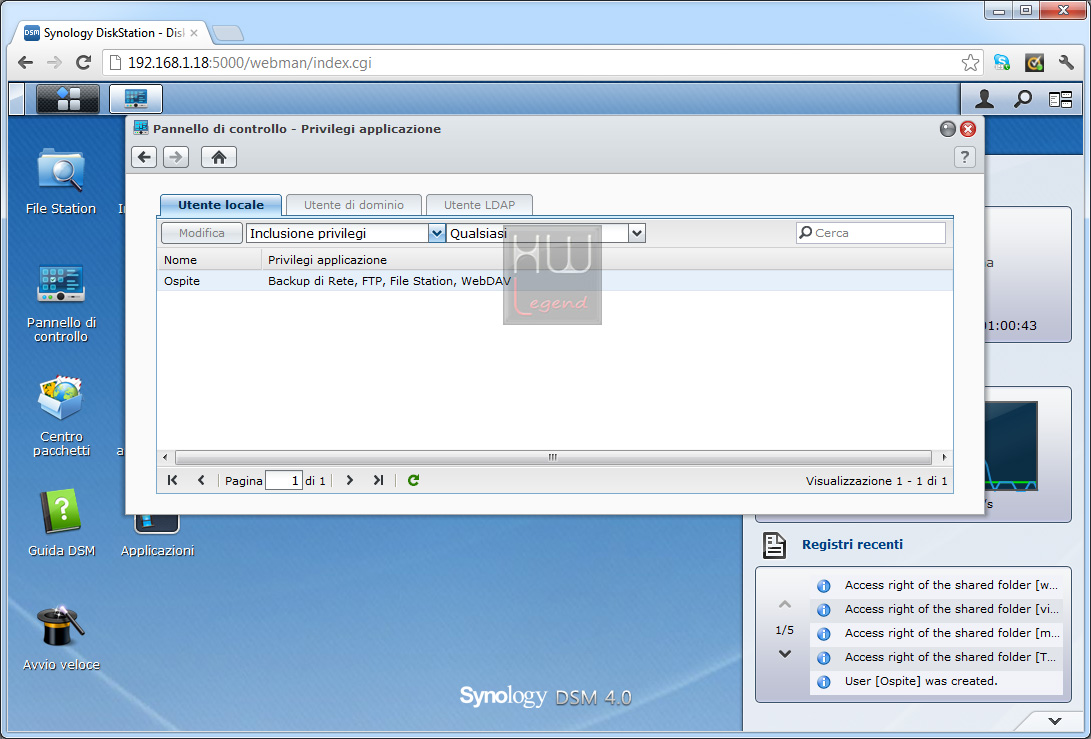Click the 'User [Ospite] was created.' log entry

pos(937,681)
